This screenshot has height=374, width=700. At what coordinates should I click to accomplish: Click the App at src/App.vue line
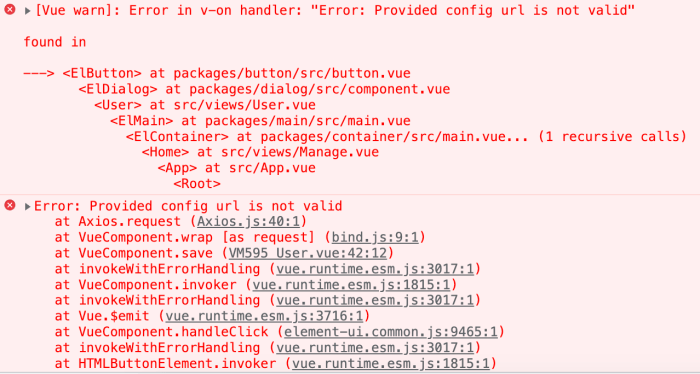tap(237, 168)
